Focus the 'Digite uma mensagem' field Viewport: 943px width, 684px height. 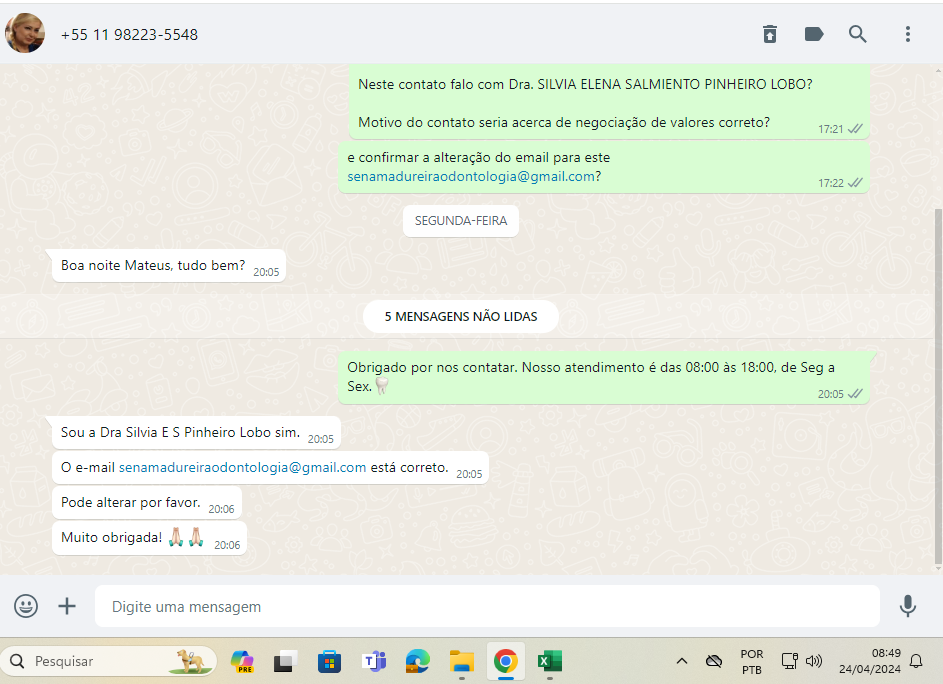[487, 606]
